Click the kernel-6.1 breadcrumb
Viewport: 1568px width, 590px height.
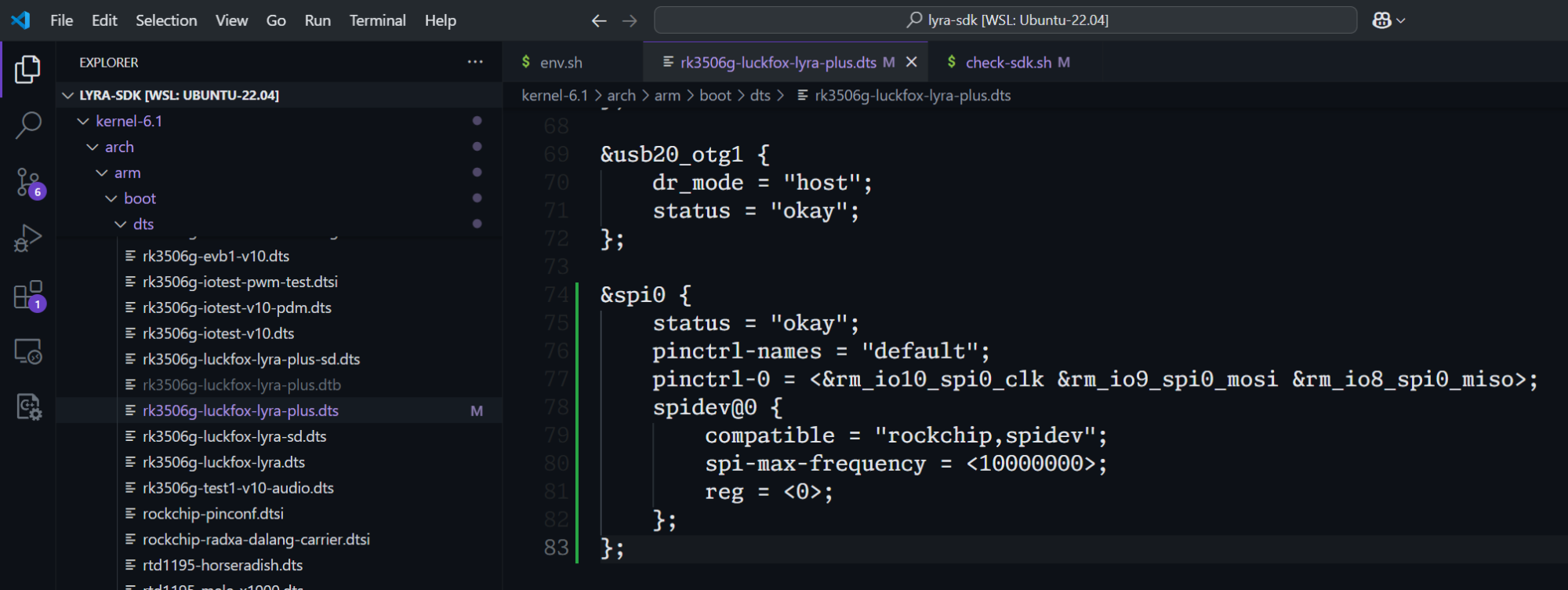pos(554,95)
